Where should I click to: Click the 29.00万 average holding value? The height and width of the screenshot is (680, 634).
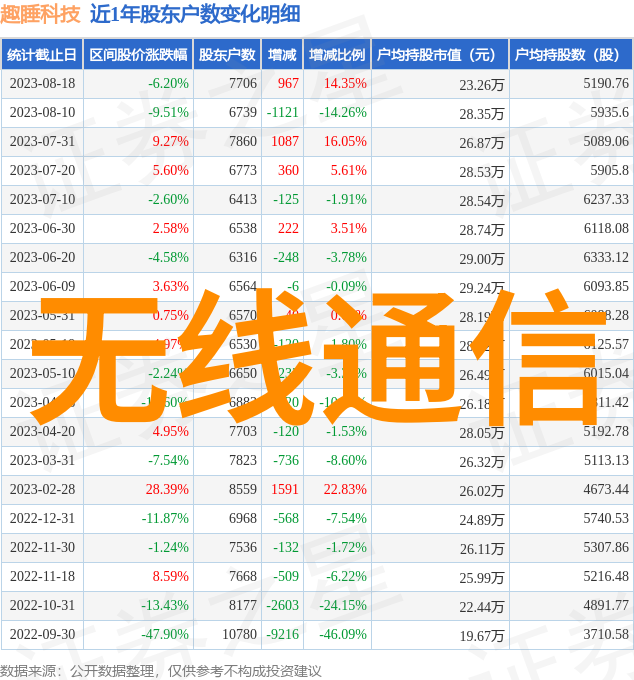tap(481, 259)
